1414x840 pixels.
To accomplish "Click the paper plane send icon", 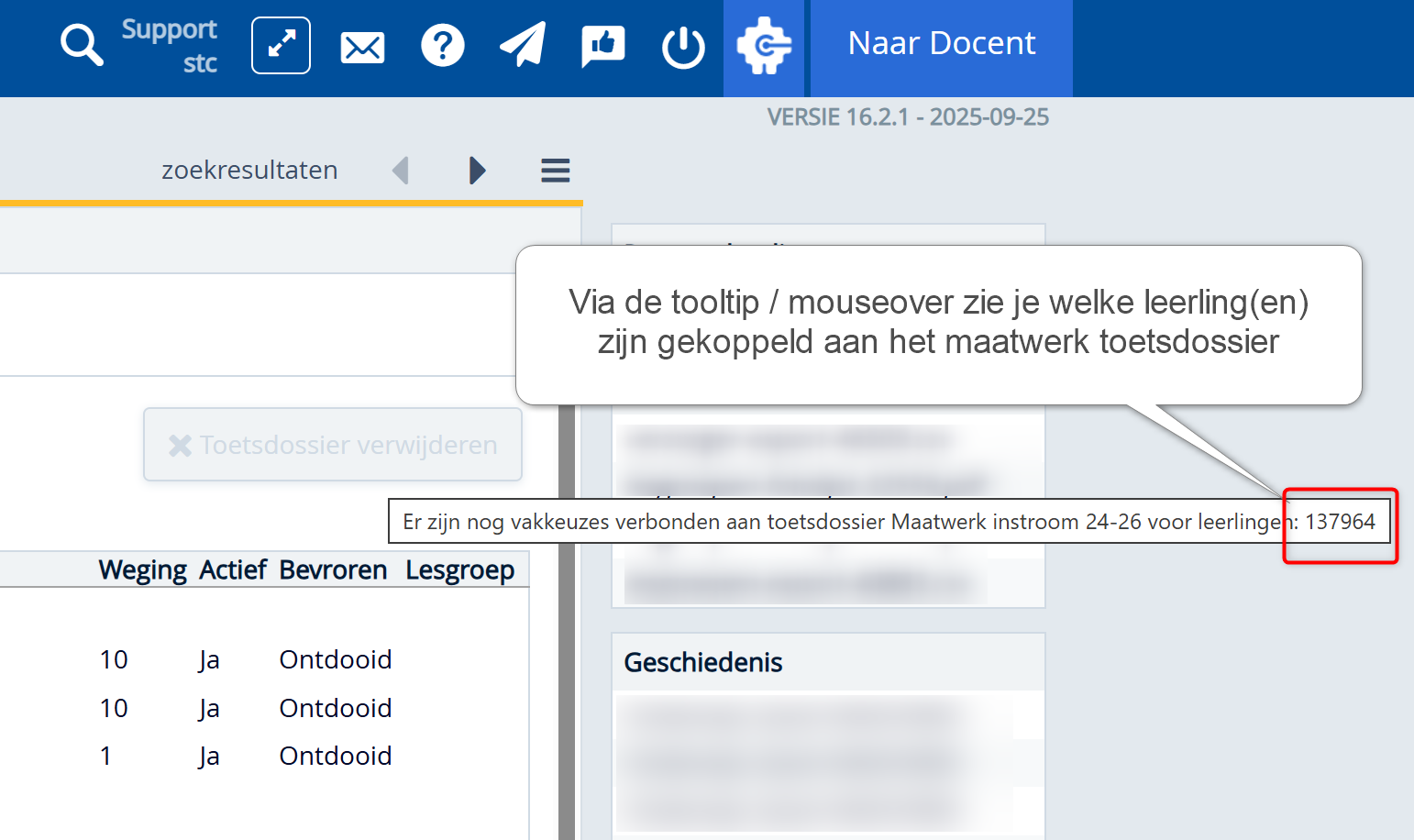I will point(523,45).
